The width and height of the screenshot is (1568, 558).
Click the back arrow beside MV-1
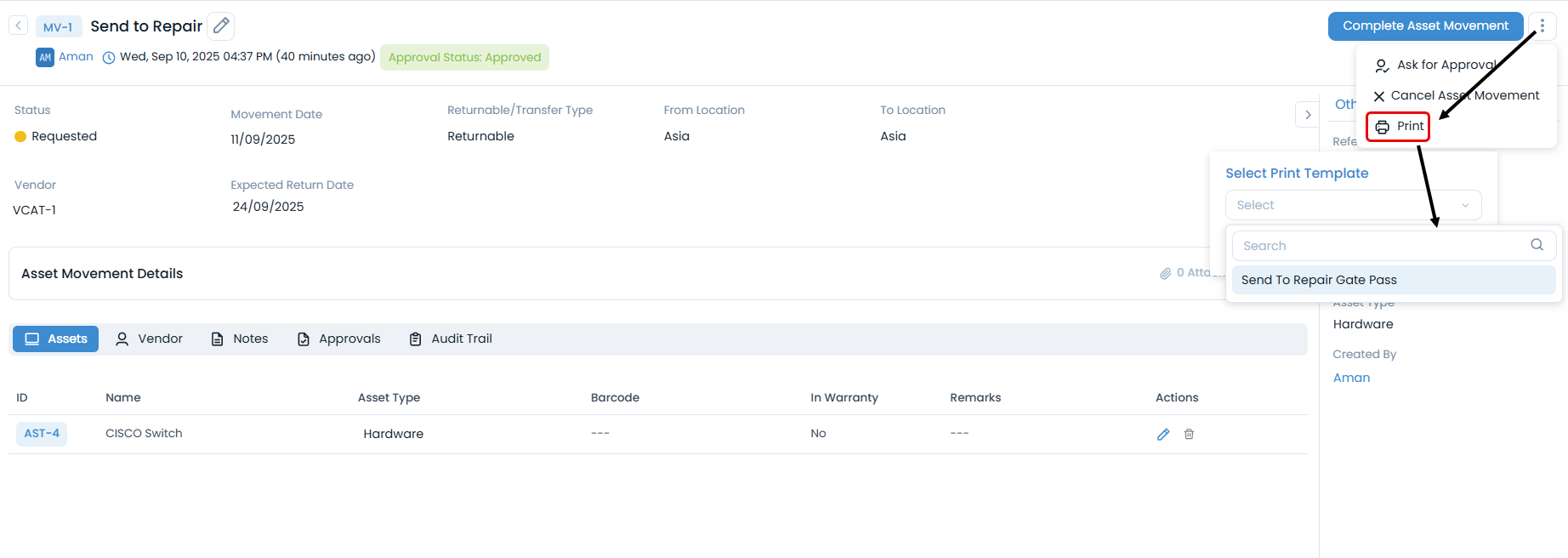[x=18, y=26]
